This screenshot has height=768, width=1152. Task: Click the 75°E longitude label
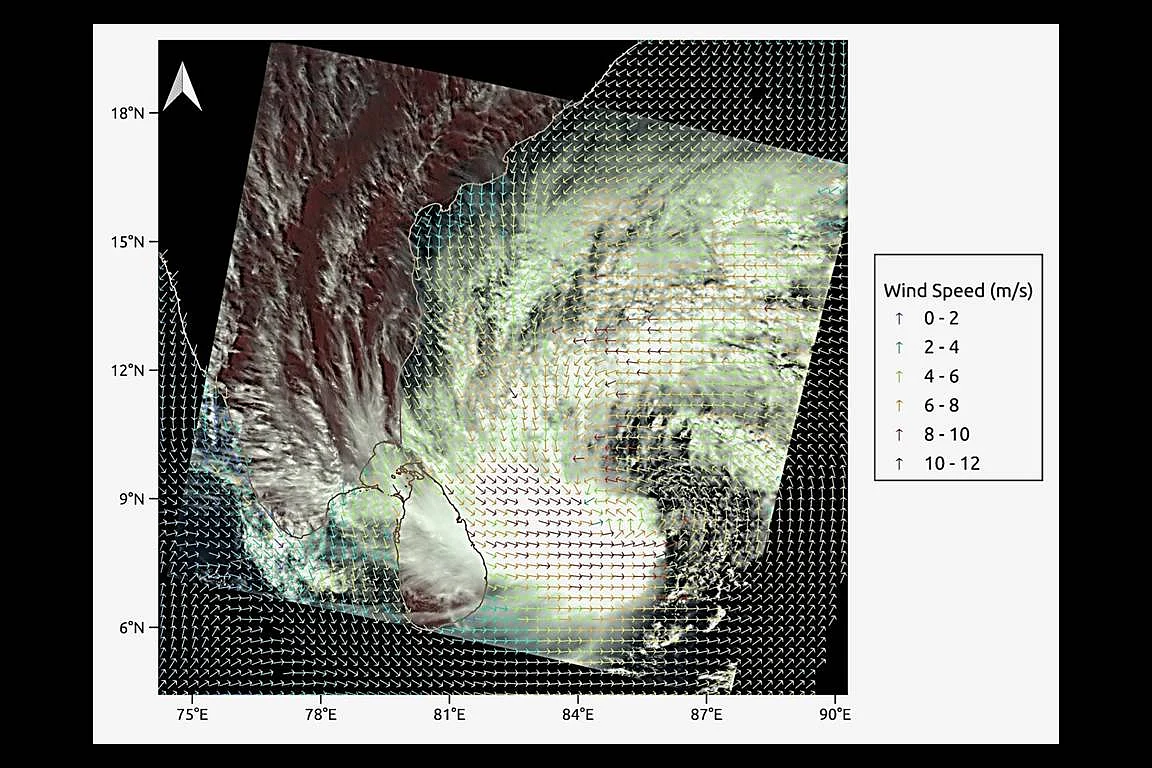(192, 714)
